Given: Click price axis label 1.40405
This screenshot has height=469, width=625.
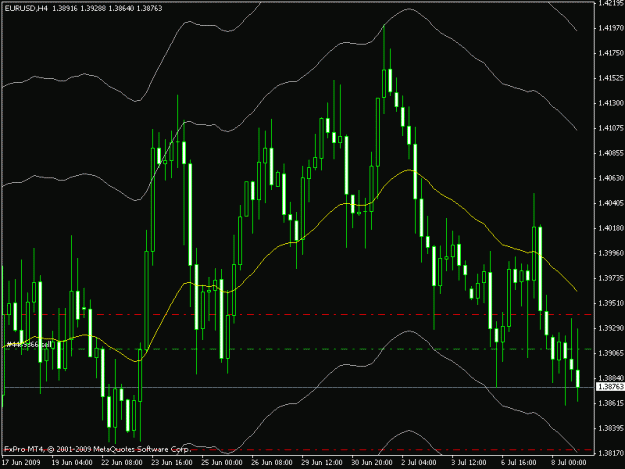Looking at the screenshot, I should 611,203.
